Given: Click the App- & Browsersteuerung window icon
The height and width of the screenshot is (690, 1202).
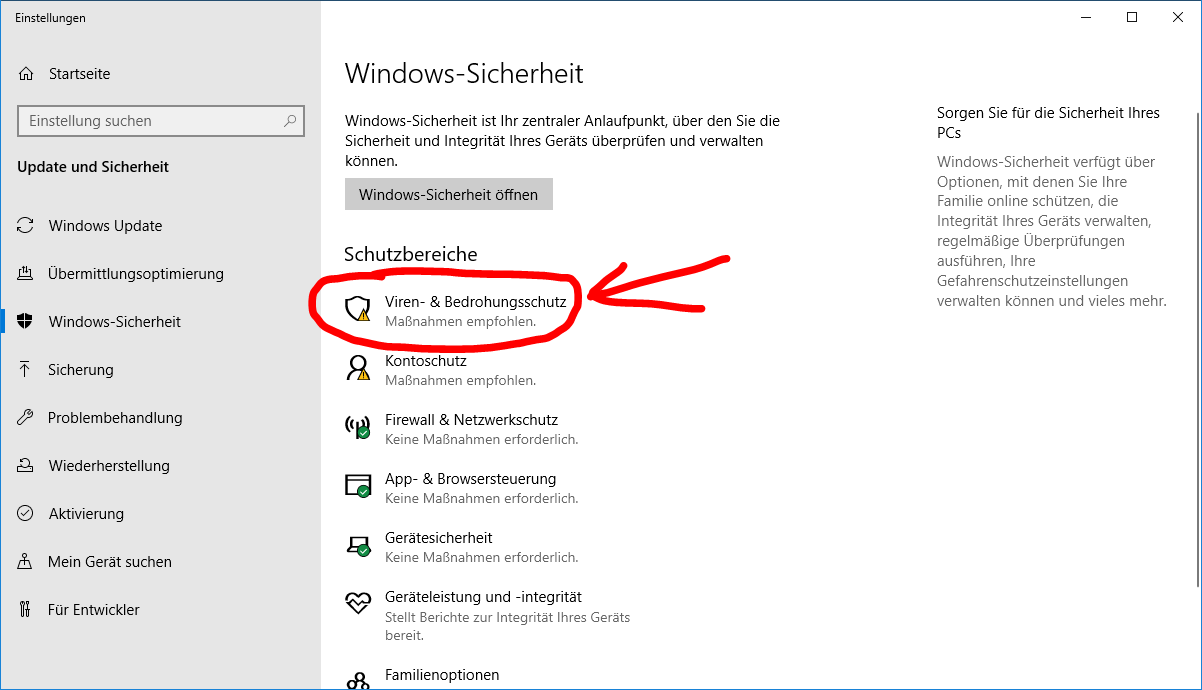Looking at the screenshot, I should click(358, 486).
